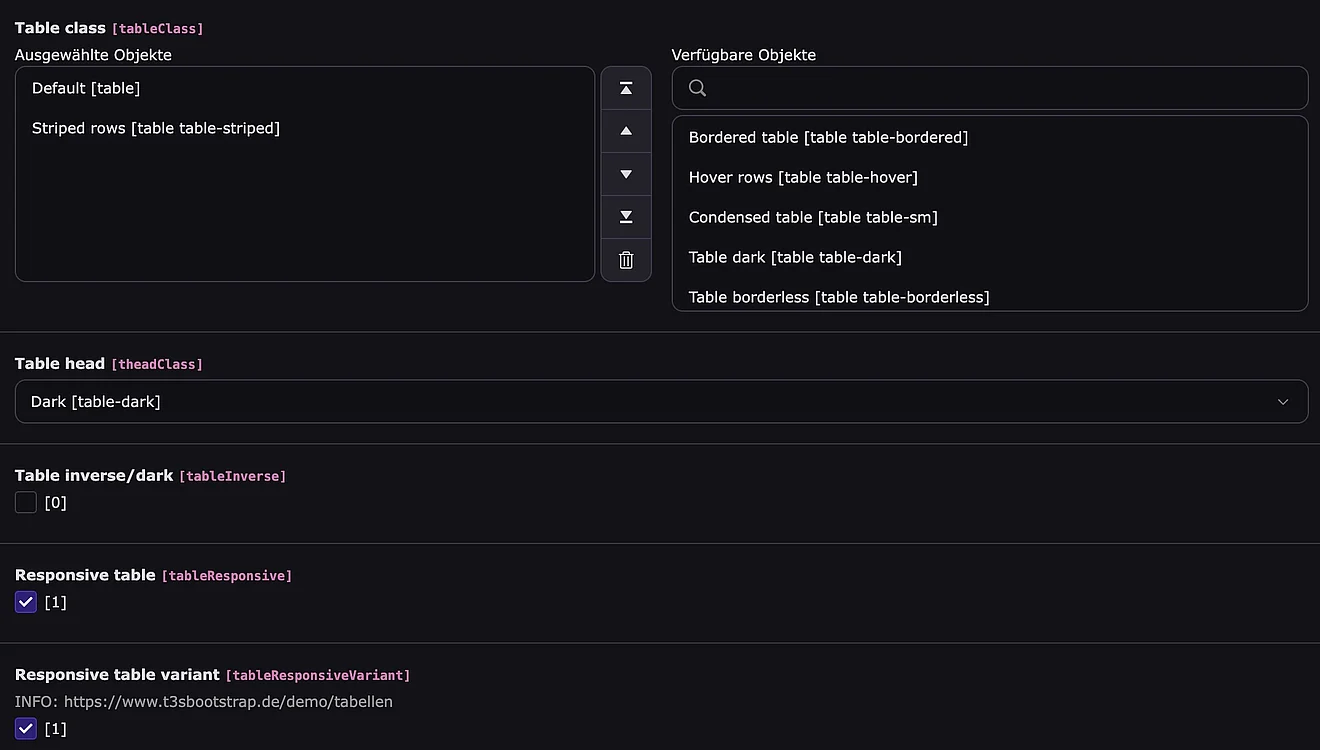The image size is (1320, 750).
Task: Select Table borderless from available list
Action: [x=839, y=297]
